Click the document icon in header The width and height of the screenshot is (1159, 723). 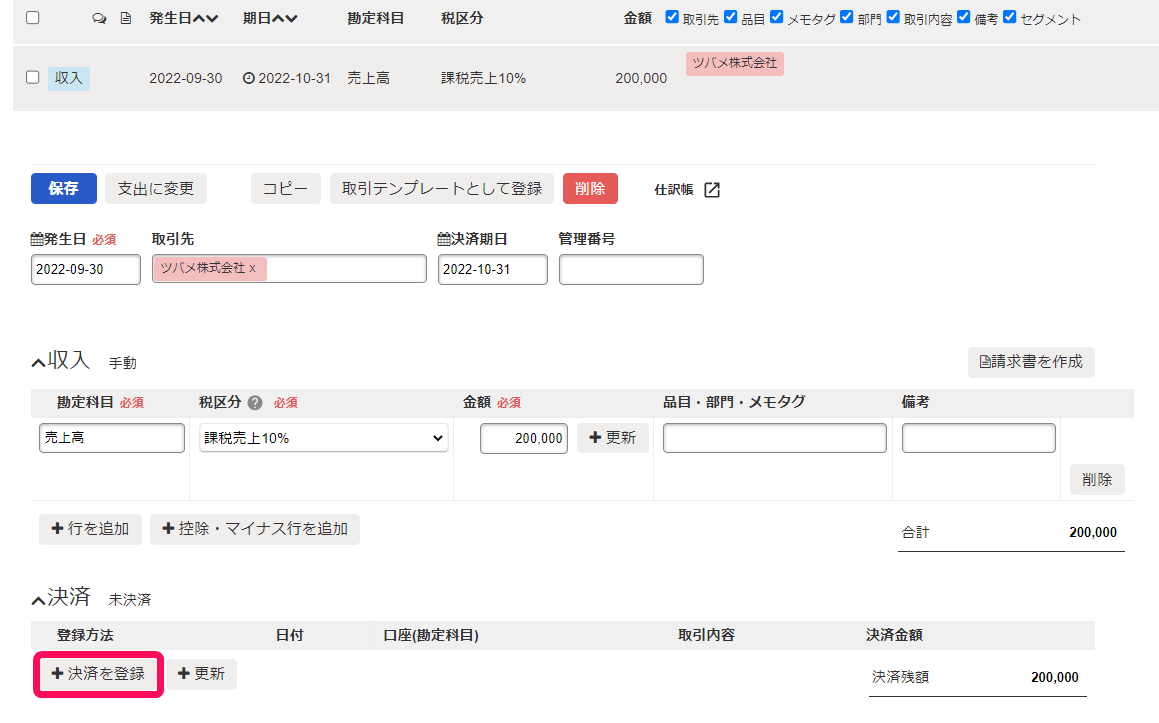click(126, 18)
